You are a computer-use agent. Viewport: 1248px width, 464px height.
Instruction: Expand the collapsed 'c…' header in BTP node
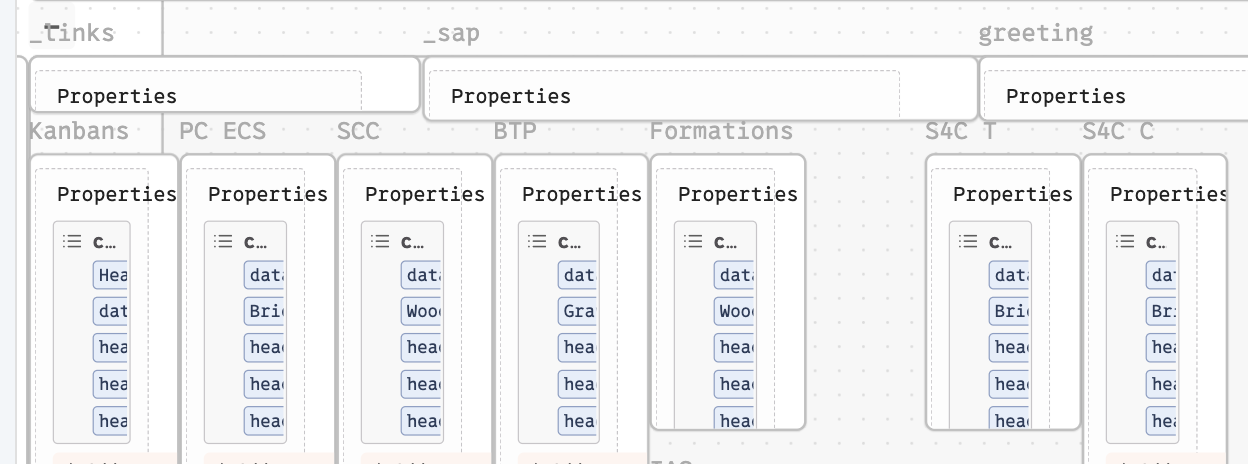[569, 241]
